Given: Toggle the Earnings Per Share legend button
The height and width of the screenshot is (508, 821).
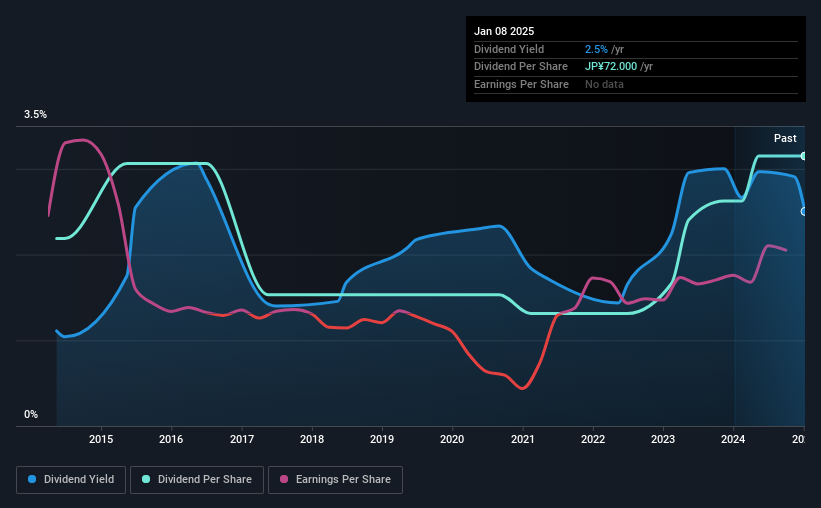Looking at the screenshot, I should [x=335, y=480].
